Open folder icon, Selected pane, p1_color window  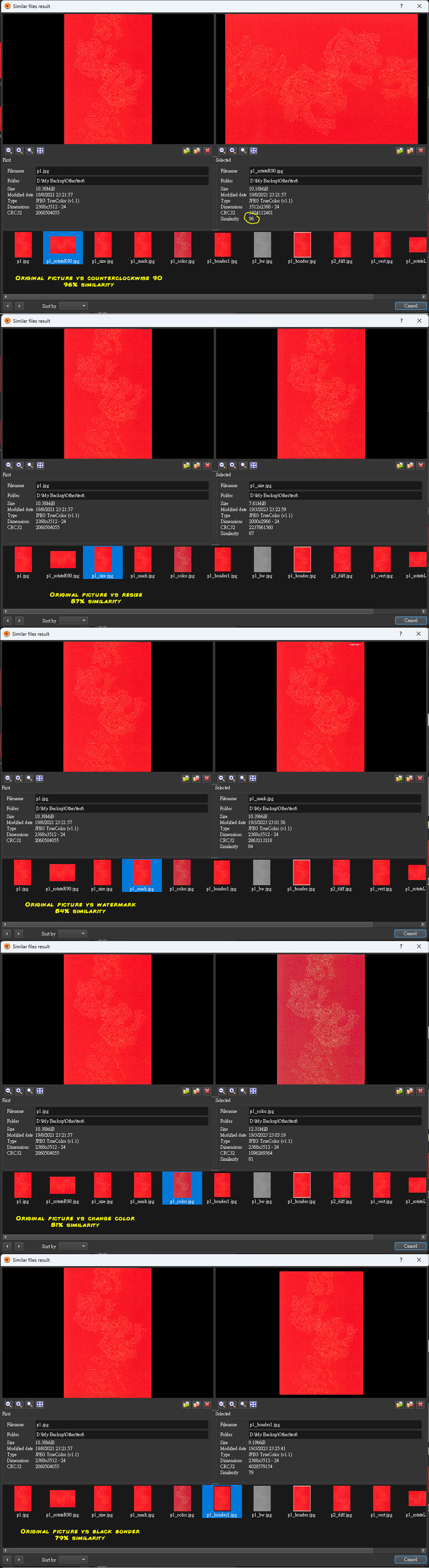point(399,1091)
